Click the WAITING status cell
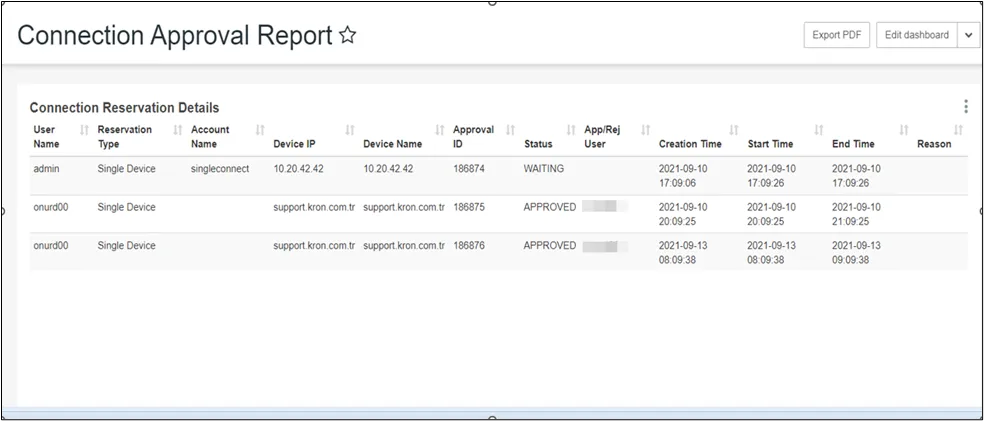 [543, 169]
